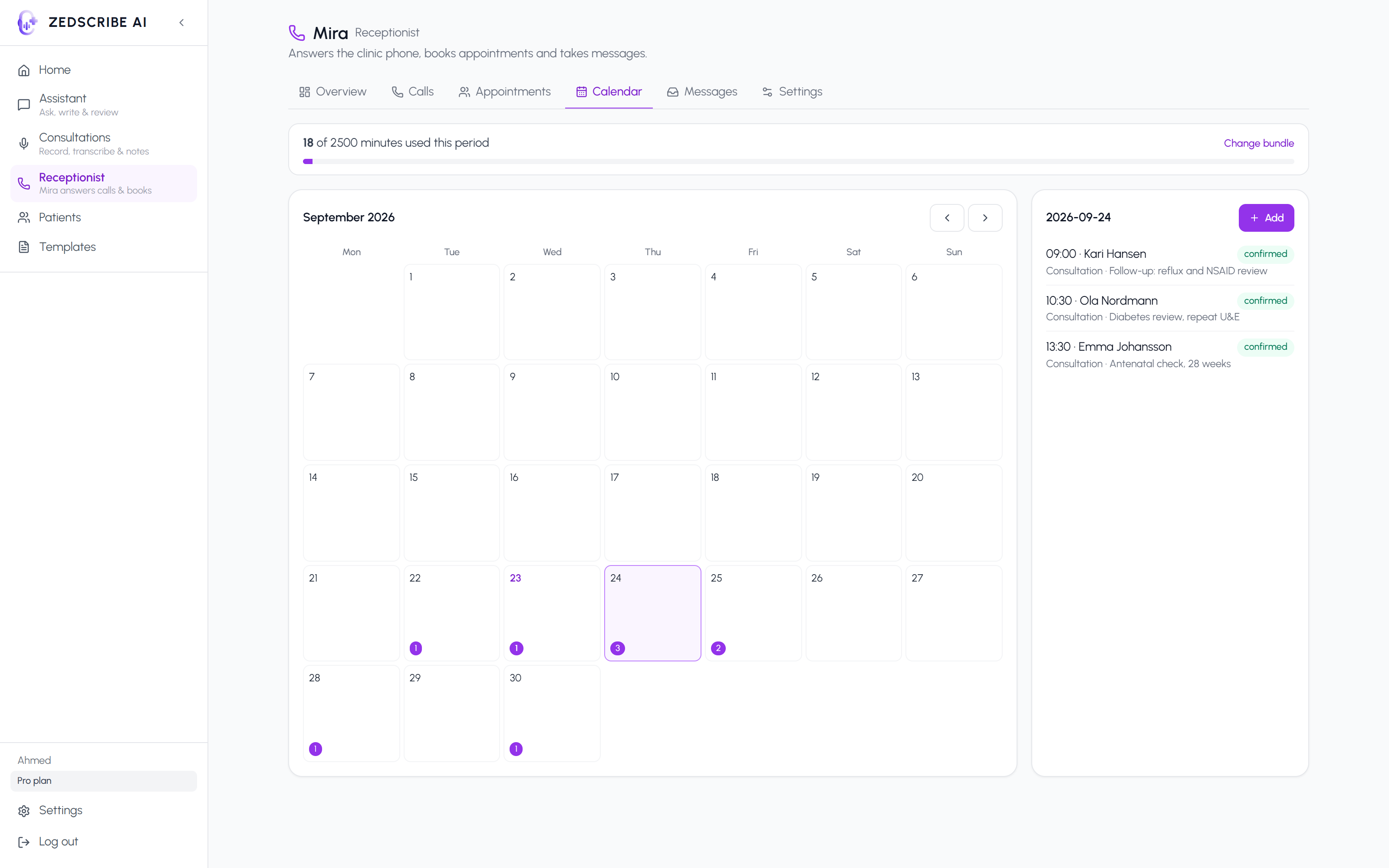Open the 10:30 Ola Nordmann appointment
The image size is (1389, 868).
click(x=1170, y=308)
